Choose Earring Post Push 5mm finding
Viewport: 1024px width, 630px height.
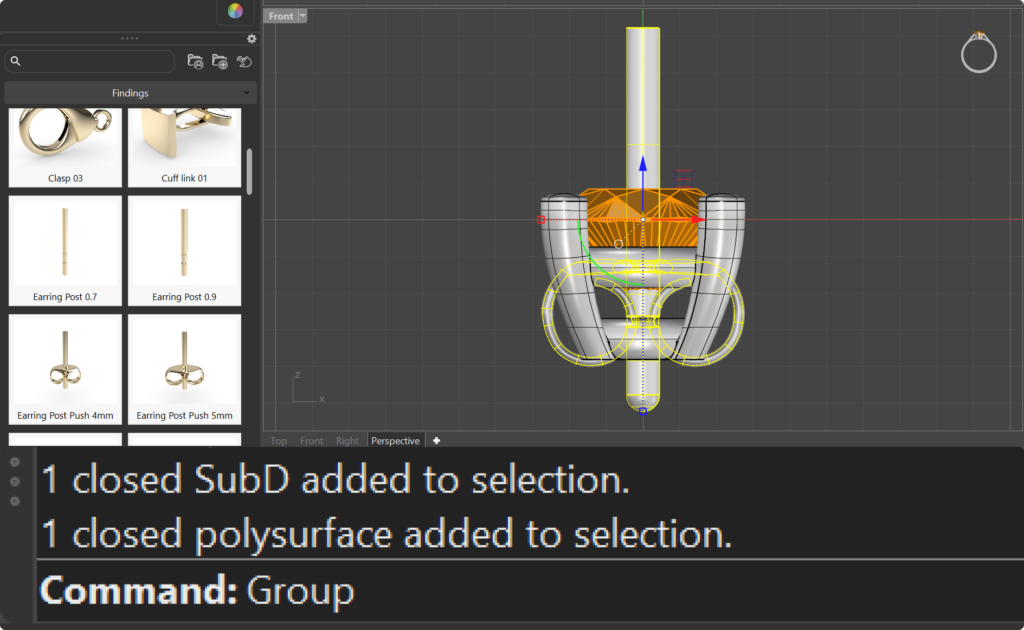click(x=184, y=370)
